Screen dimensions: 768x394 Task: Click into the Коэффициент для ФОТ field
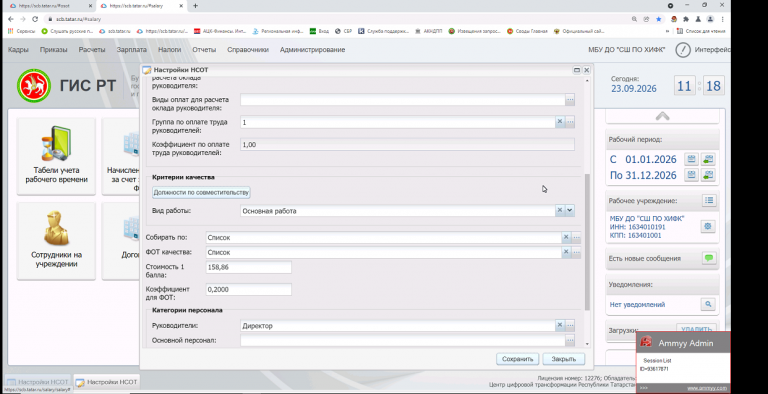pyautogui.click(x=248, y=289)
